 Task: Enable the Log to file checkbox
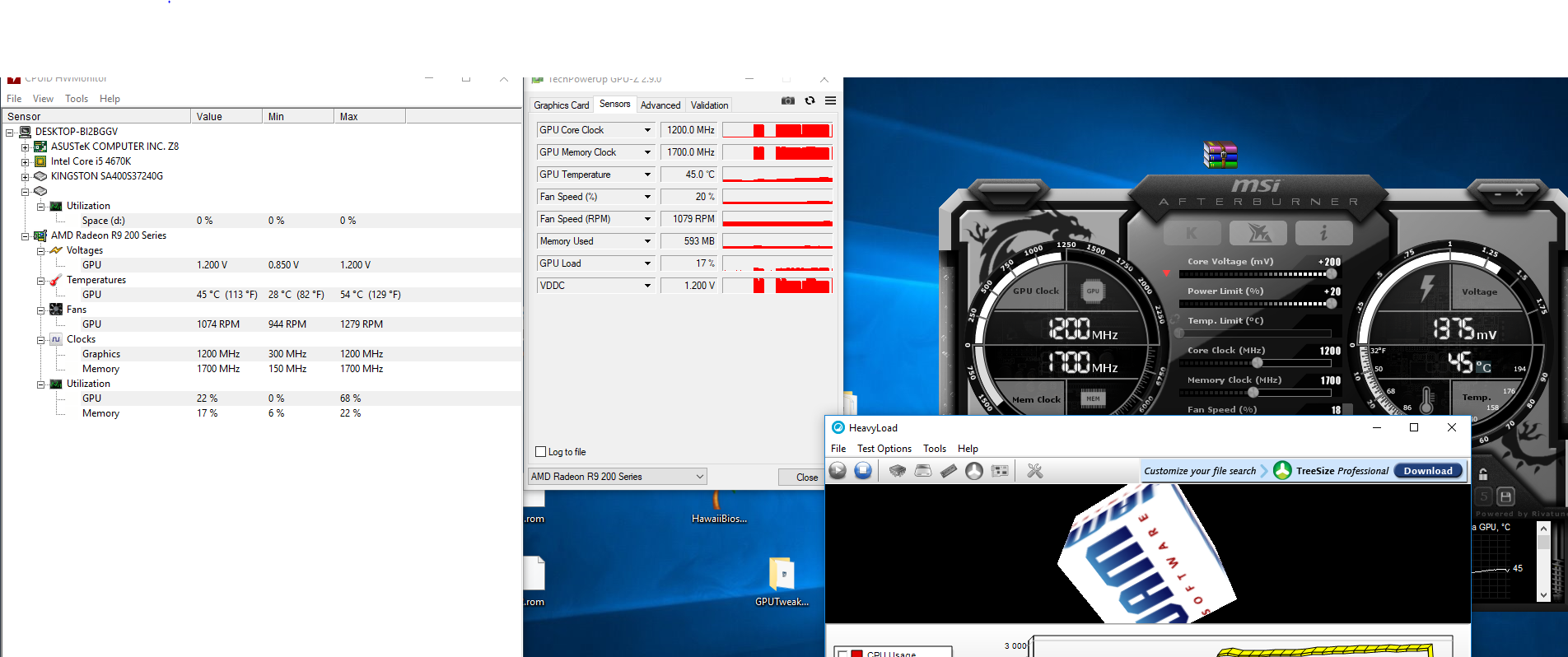tap(541, 452)
